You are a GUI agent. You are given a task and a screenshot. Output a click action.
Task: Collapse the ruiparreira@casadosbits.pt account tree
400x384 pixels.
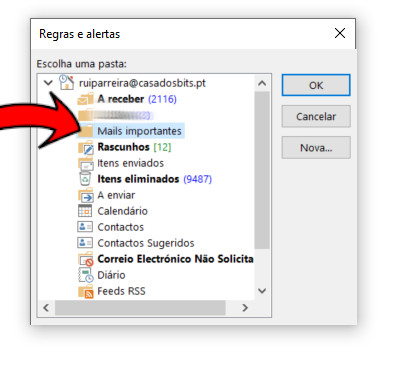[x=48, y=82]
